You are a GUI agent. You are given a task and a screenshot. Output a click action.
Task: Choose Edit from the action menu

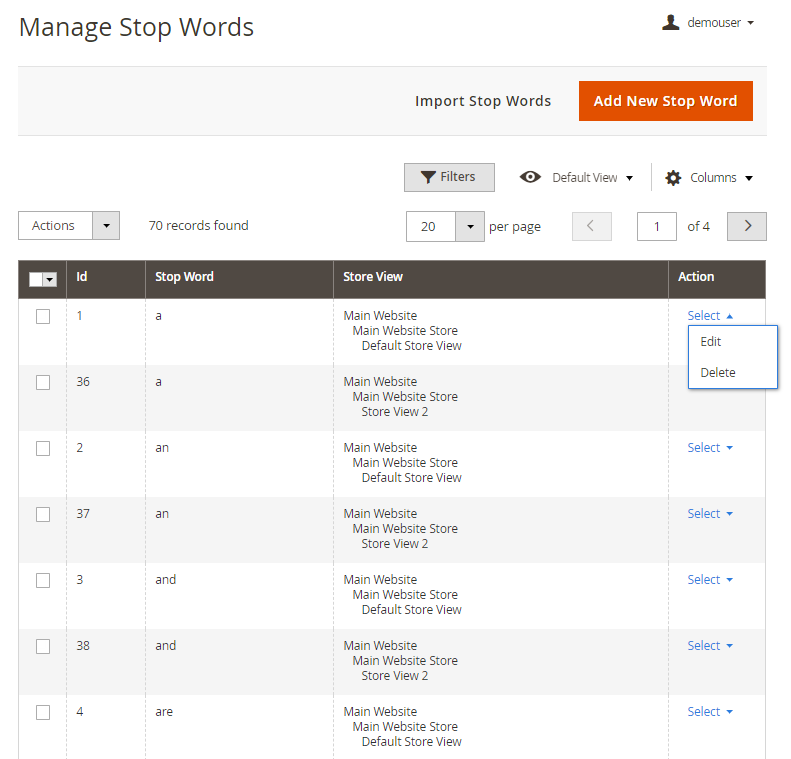point(711,342)
